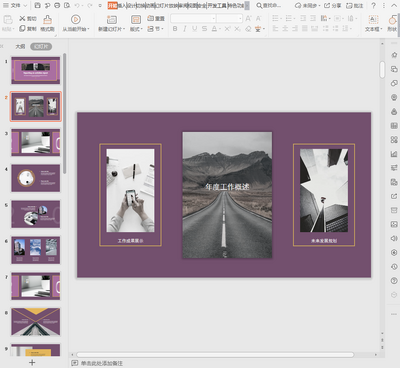Click the Print icon in quick access toolbar
The height and width of the screenshot is (368, 400).
(57, 5)
